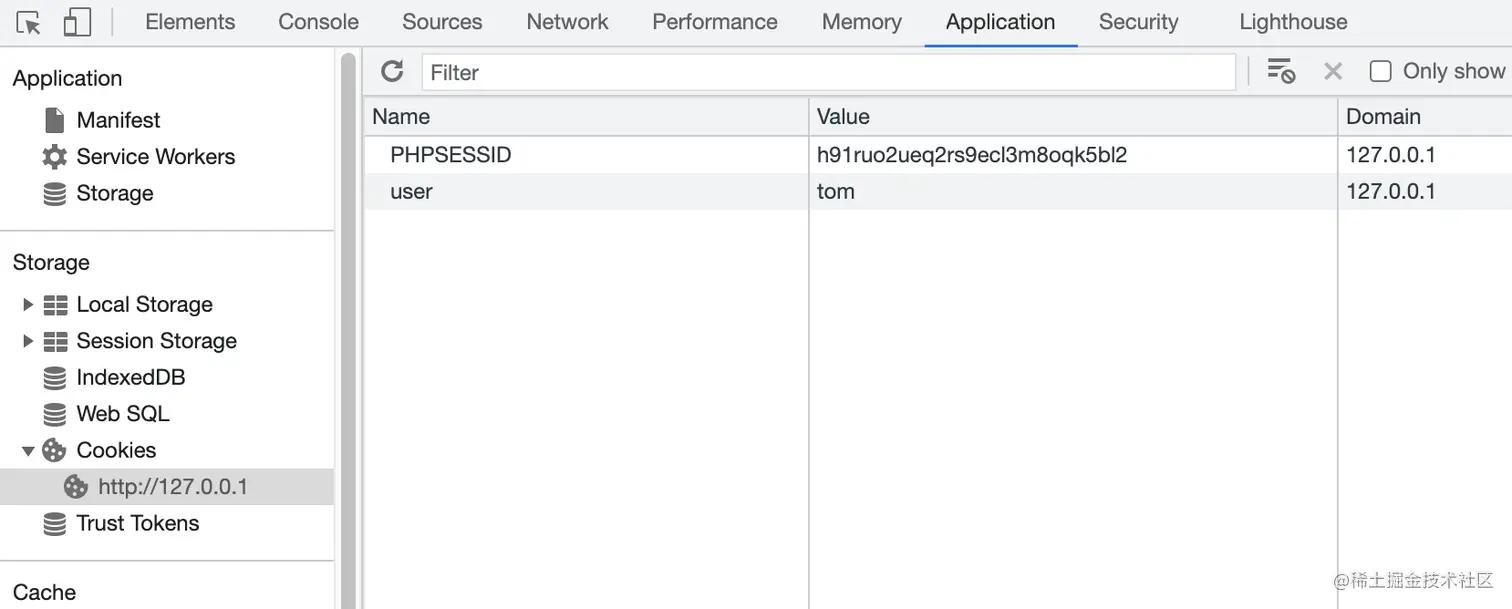Open Service Workers gear item
The image size is (1512, 609).
155,157
